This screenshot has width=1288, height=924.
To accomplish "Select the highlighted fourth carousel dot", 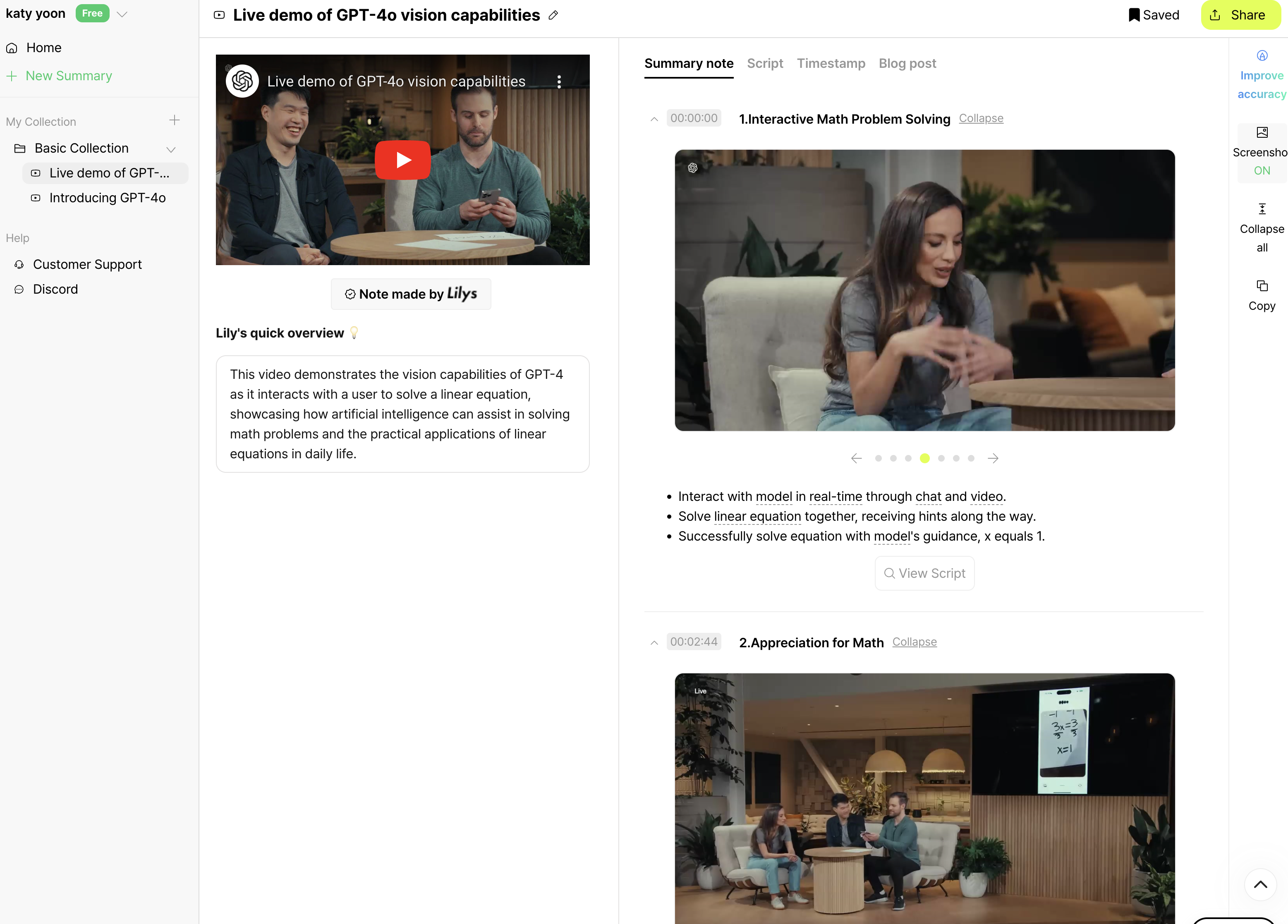I will point(924,458).
